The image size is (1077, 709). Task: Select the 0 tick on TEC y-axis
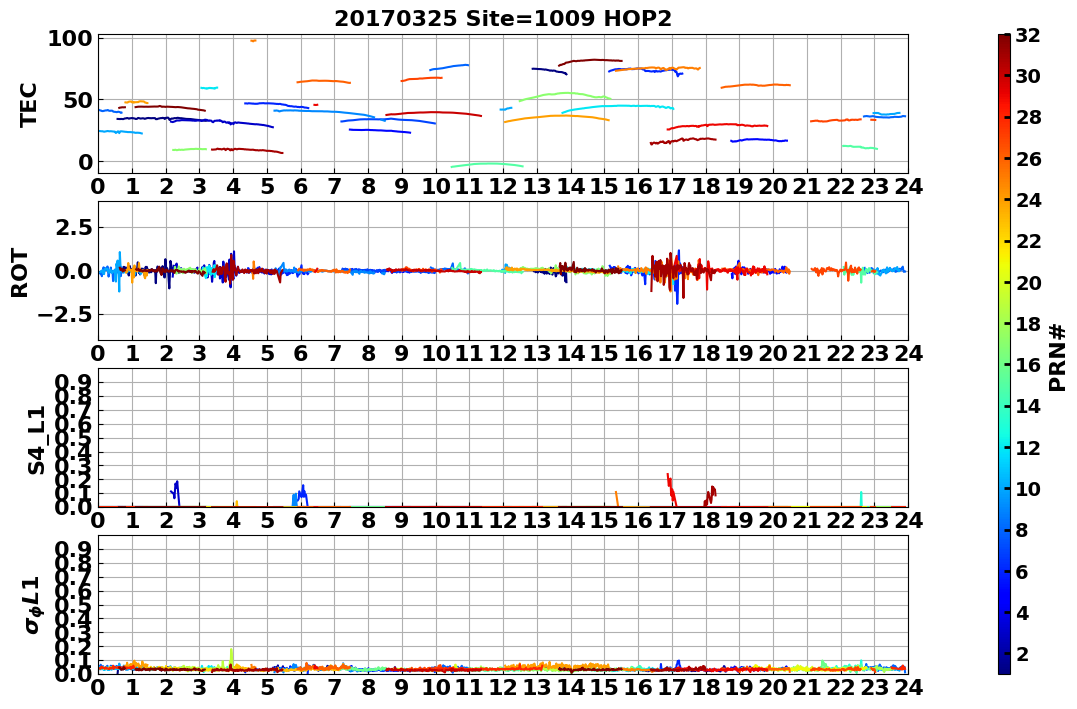pos(85,162)
